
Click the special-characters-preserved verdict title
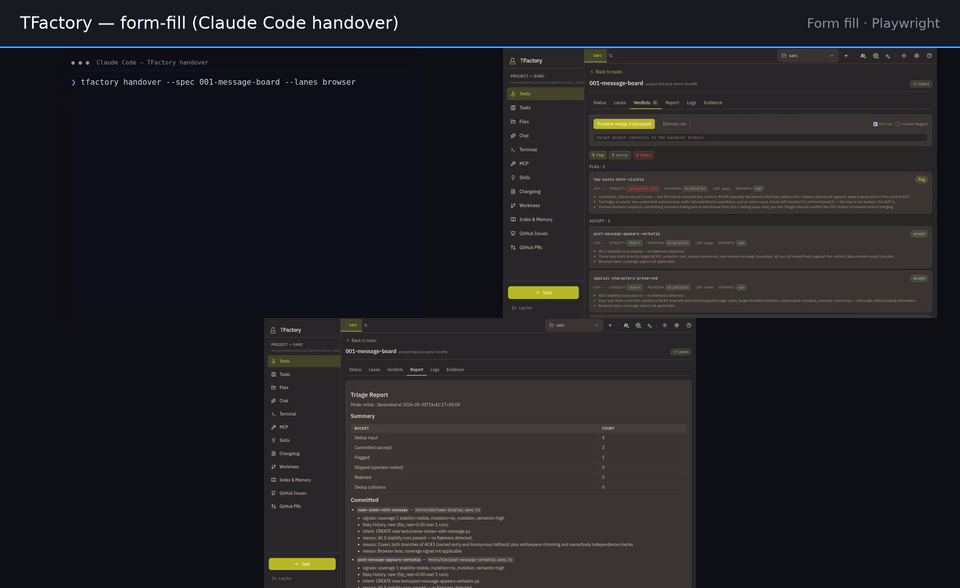click(x=625, y=278)
